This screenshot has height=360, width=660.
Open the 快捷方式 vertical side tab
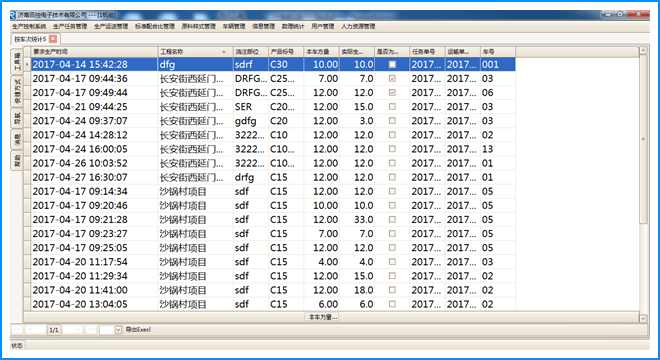(x=17, y=91)
